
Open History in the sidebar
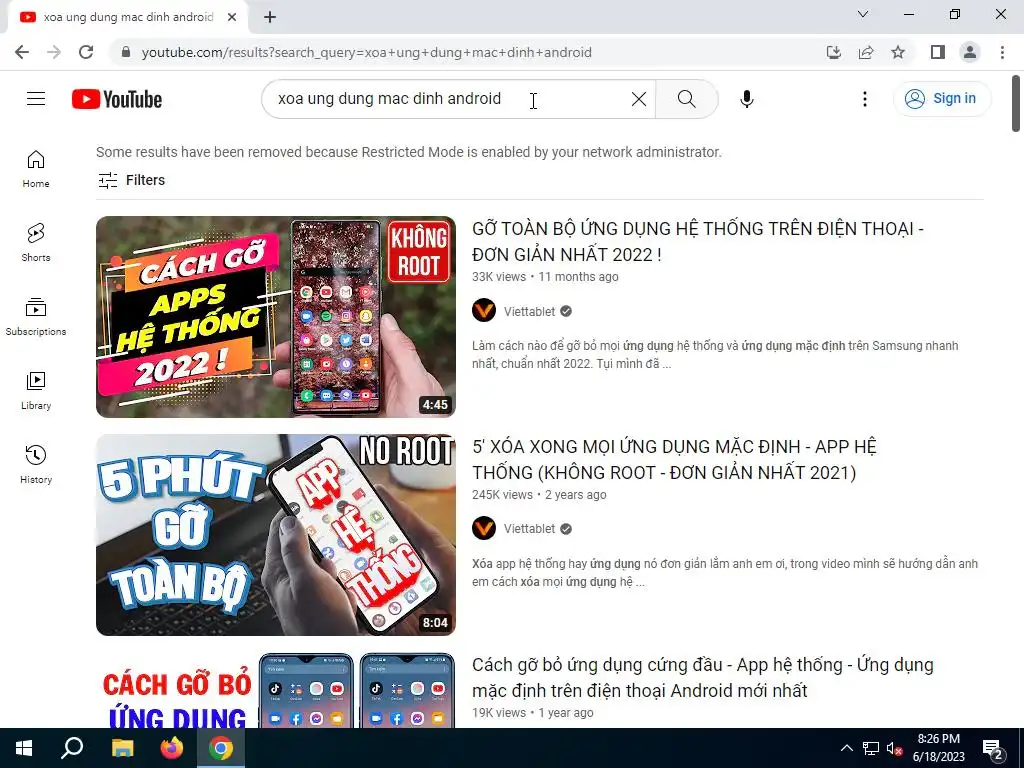pyautogui.click(x=36, y=464)
